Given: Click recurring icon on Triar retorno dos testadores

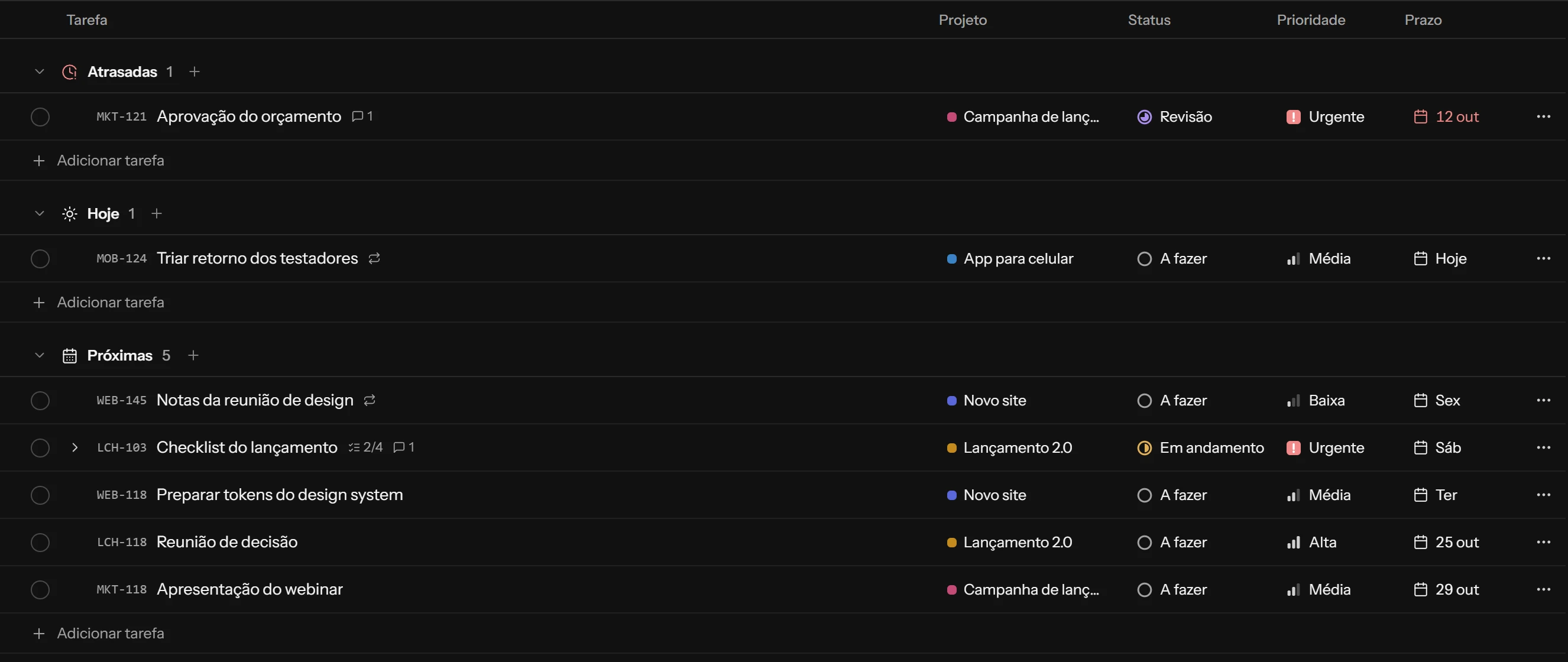Looking at the screenshot, I should 374,258.
